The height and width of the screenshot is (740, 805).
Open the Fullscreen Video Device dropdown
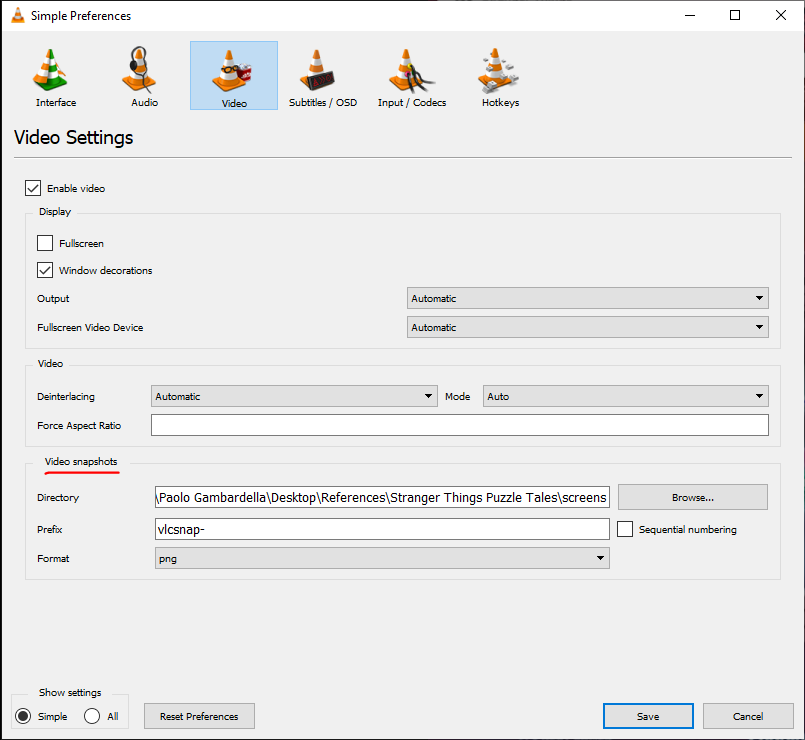588,327
